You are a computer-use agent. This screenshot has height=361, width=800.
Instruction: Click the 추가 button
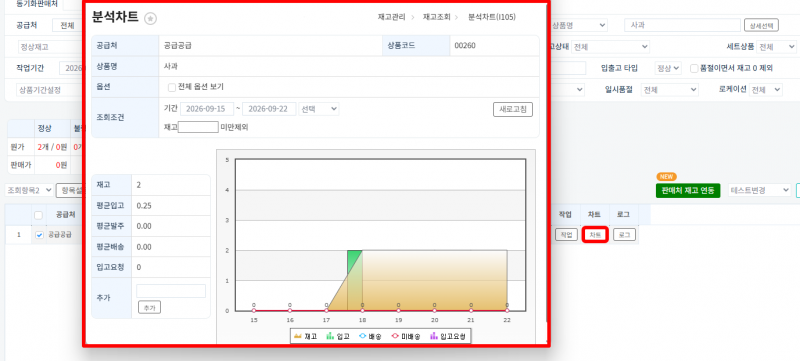coord(149,307)
